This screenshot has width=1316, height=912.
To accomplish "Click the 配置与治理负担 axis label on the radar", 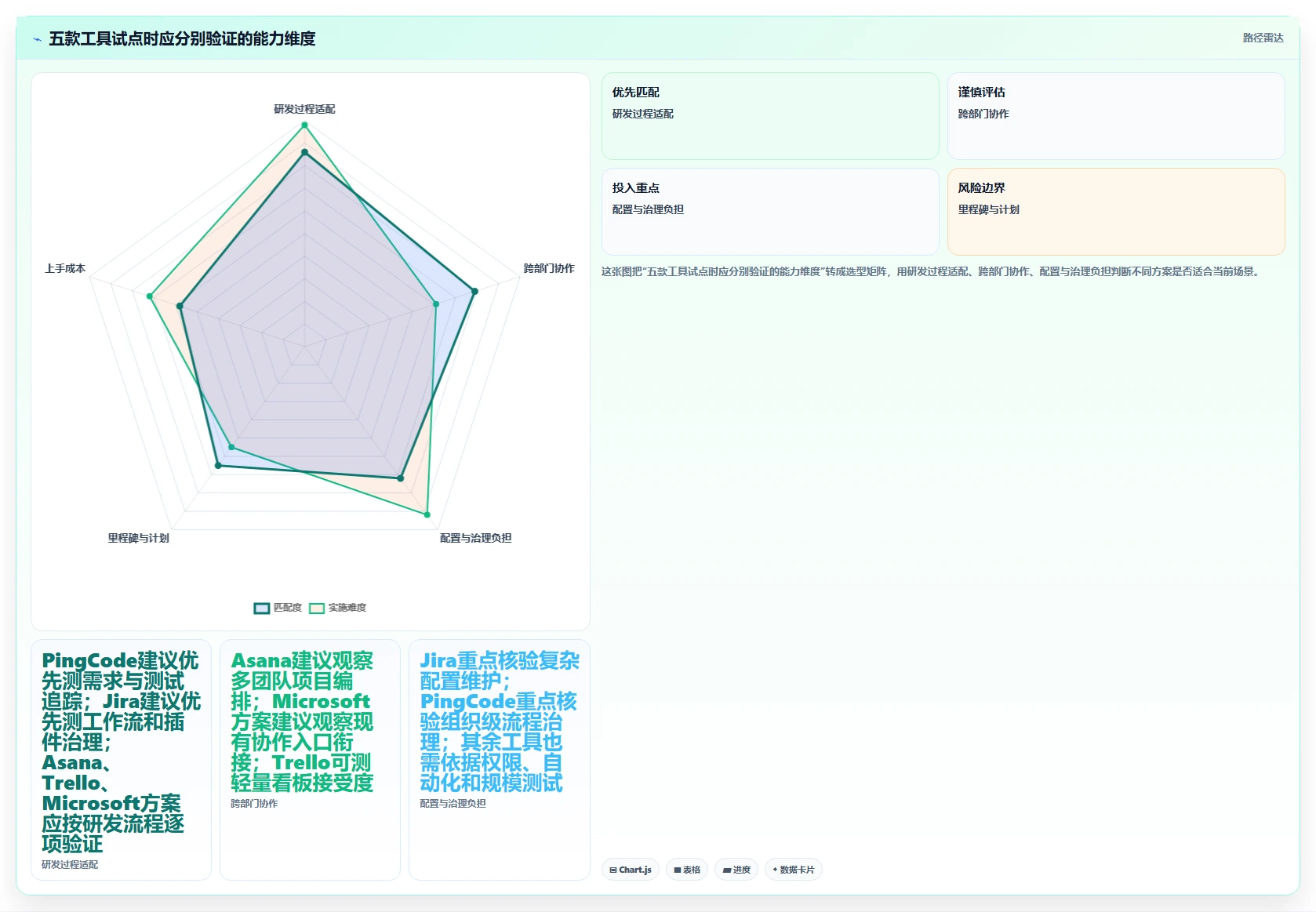I will pyautogui.click(x=475, y=538).
